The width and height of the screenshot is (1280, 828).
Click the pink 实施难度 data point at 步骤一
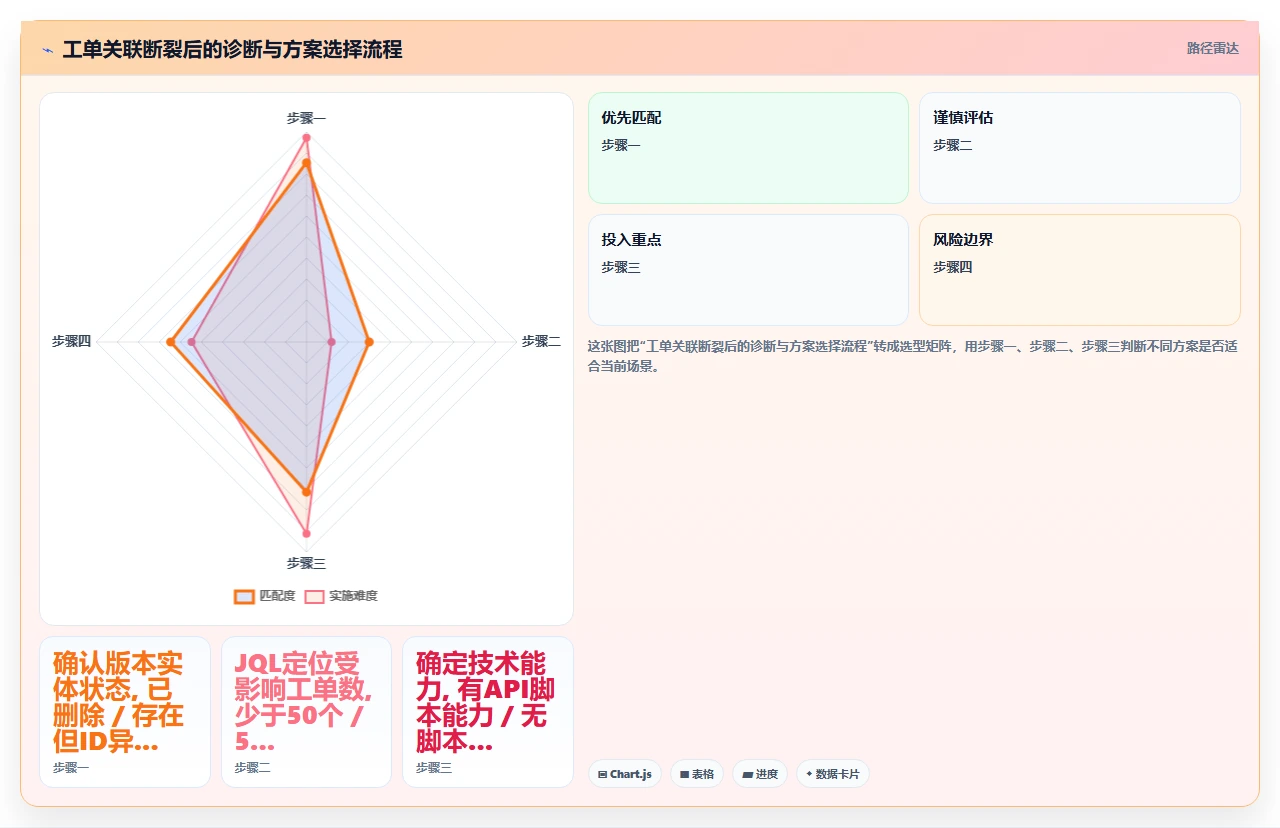click(x=306, y=137)
